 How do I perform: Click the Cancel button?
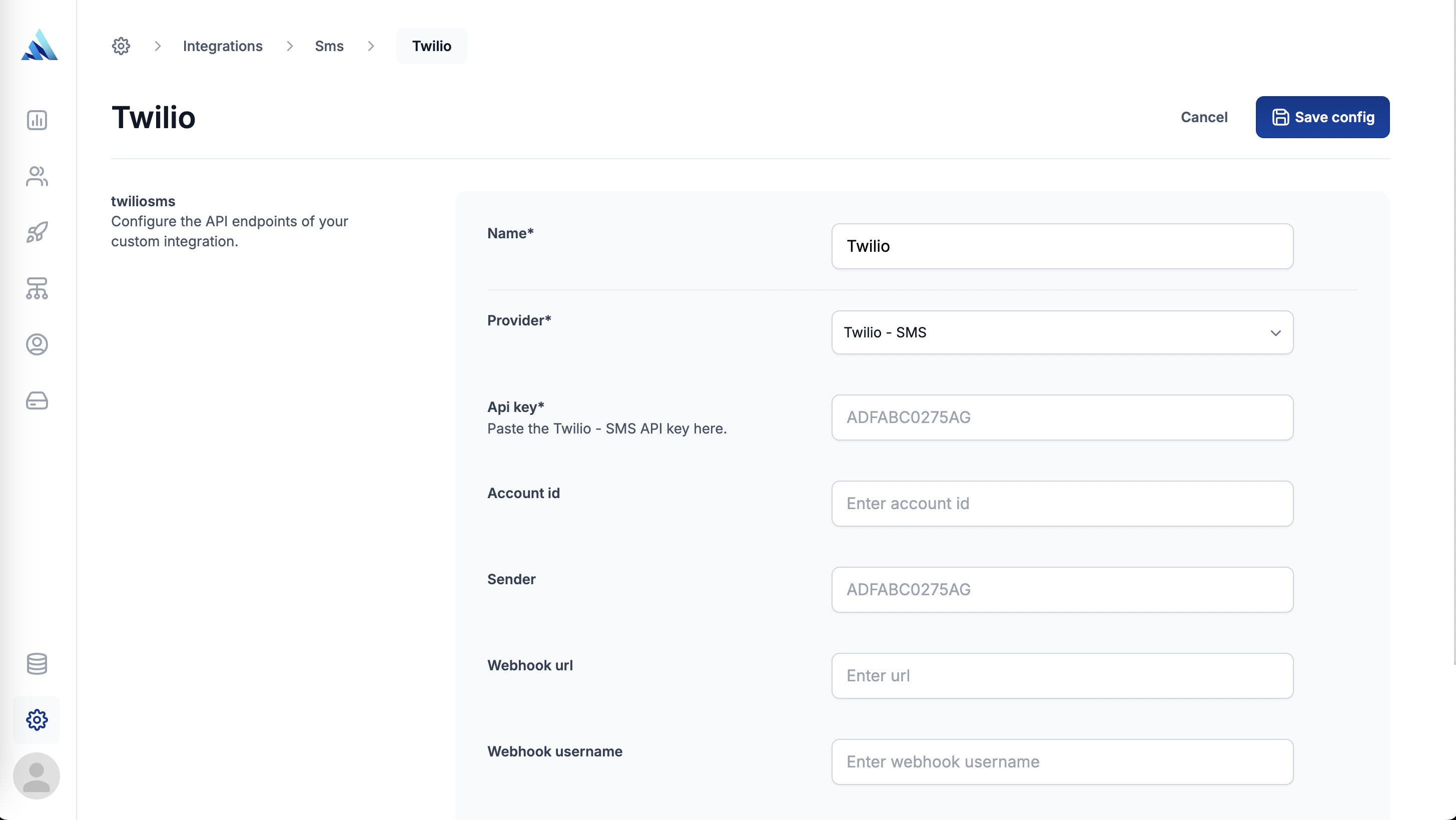pyautogui.click(x=1204, y=117)
